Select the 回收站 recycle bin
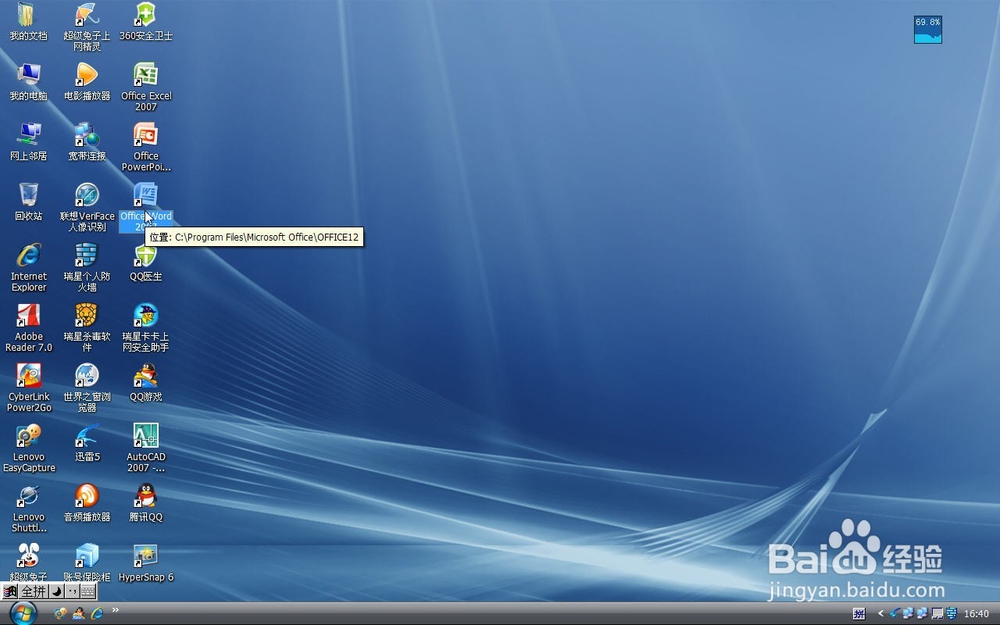Screen dimensions: 1000x625 28,202
